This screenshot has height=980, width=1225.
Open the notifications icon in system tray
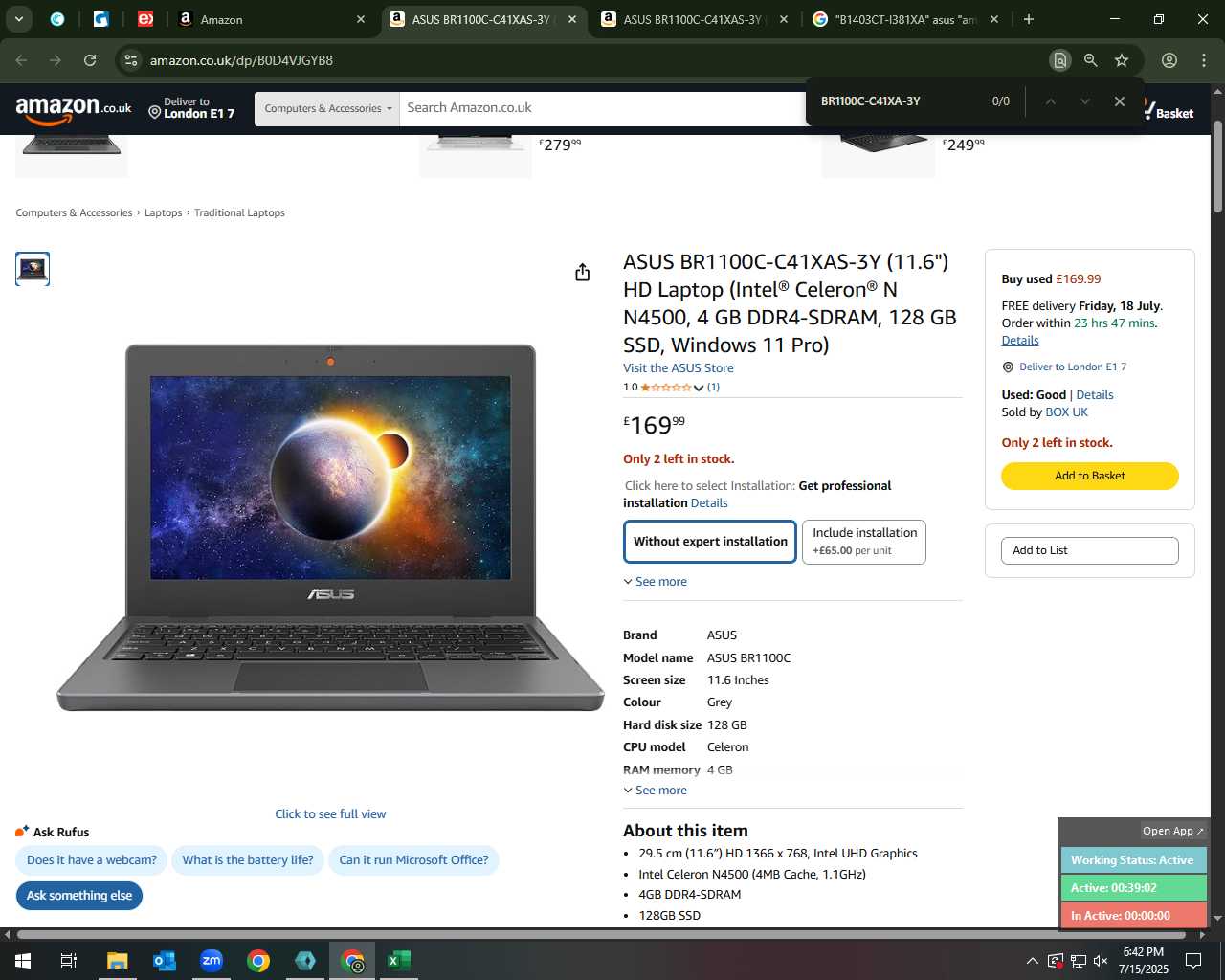tap(1193, 961)
